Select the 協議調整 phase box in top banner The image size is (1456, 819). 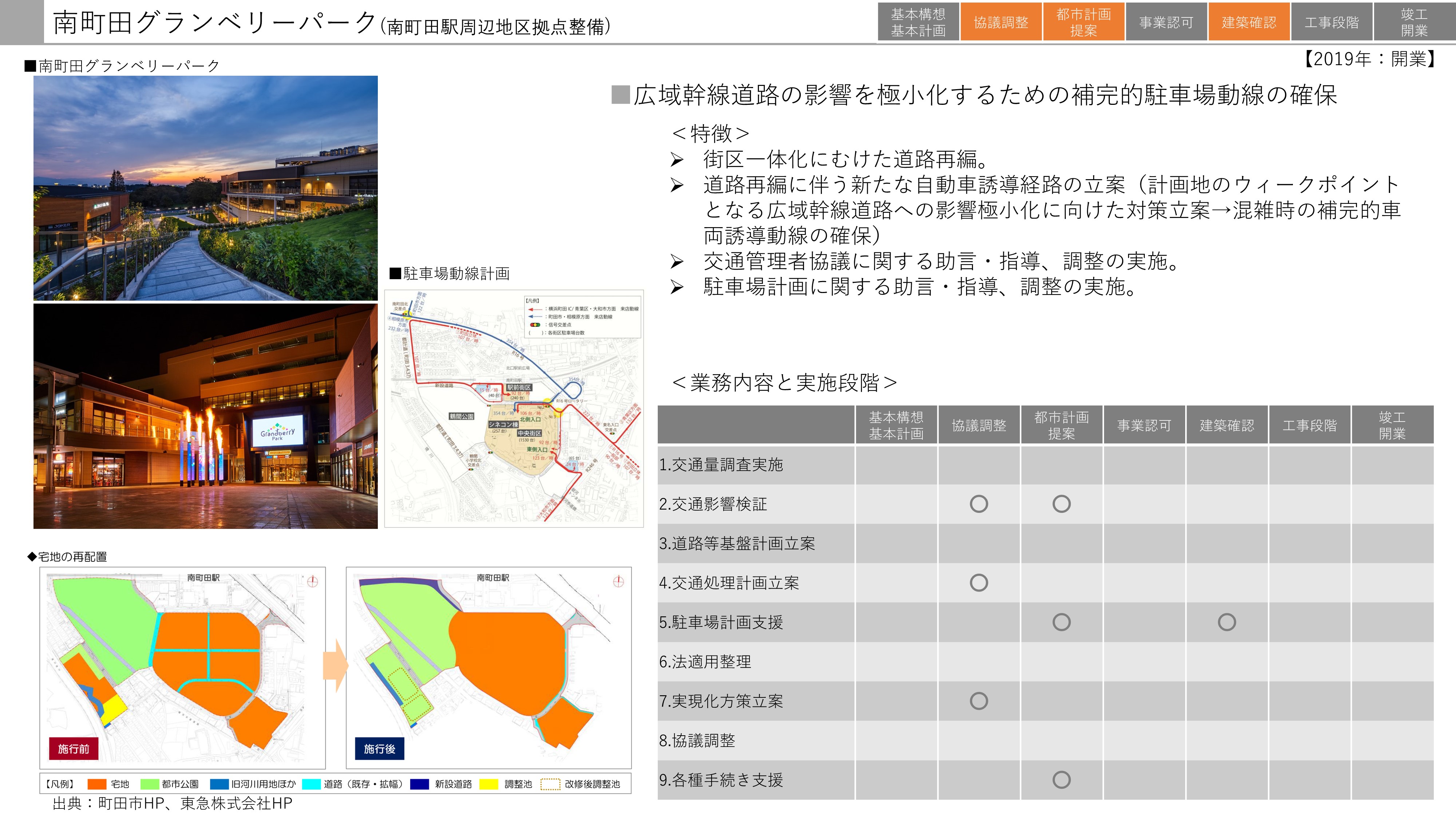pyautogui.click(x=1000, y=22)
